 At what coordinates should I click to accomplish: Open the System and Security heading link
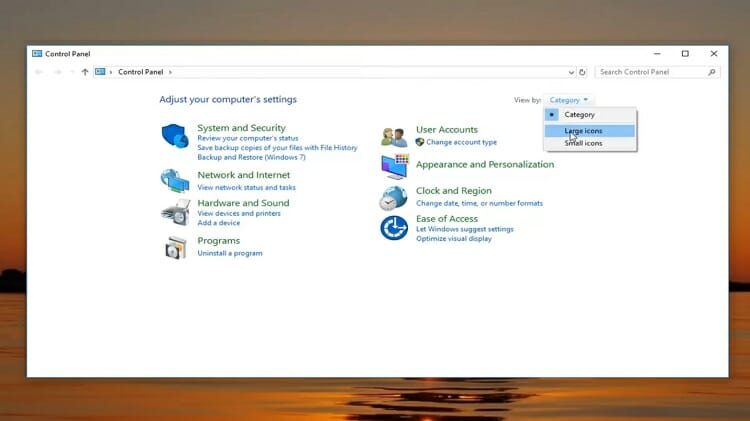(x=241, y=128)
